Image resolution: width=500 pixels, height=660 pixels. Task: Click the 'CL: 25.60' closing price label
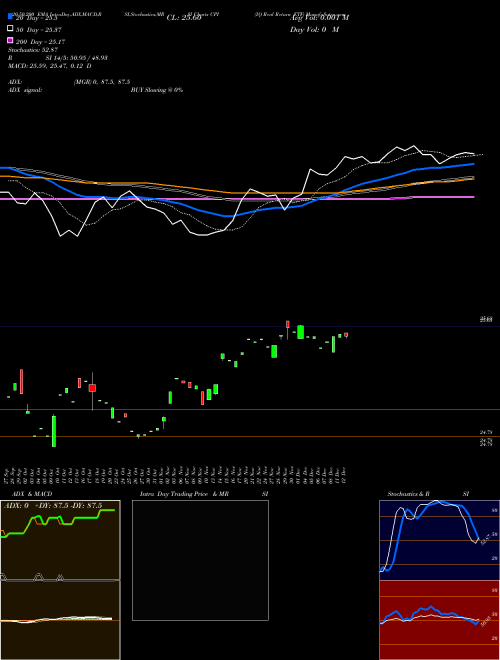[184, 18]
